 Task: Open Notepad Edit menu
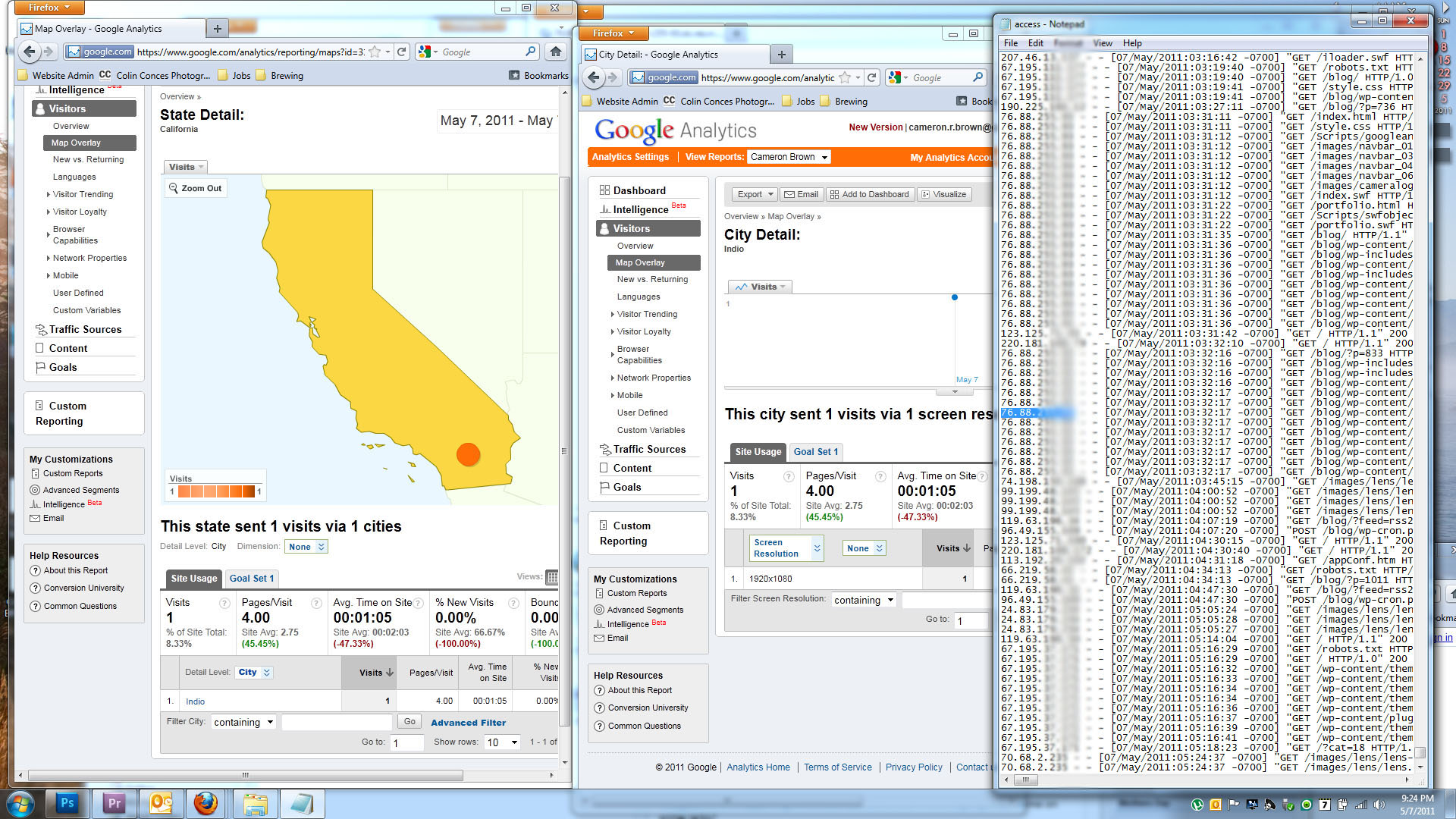click(1035, 43)
